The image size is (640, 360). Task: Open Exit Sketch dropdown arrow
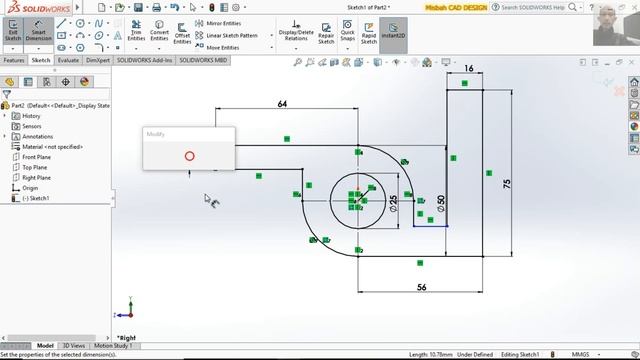click(x=13, y=49)
